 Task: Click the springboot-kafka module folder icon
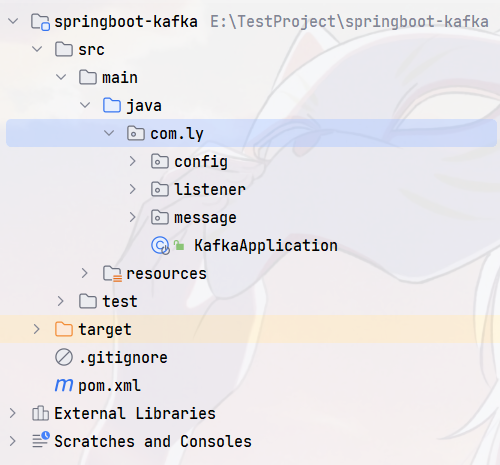click(40, 22)
